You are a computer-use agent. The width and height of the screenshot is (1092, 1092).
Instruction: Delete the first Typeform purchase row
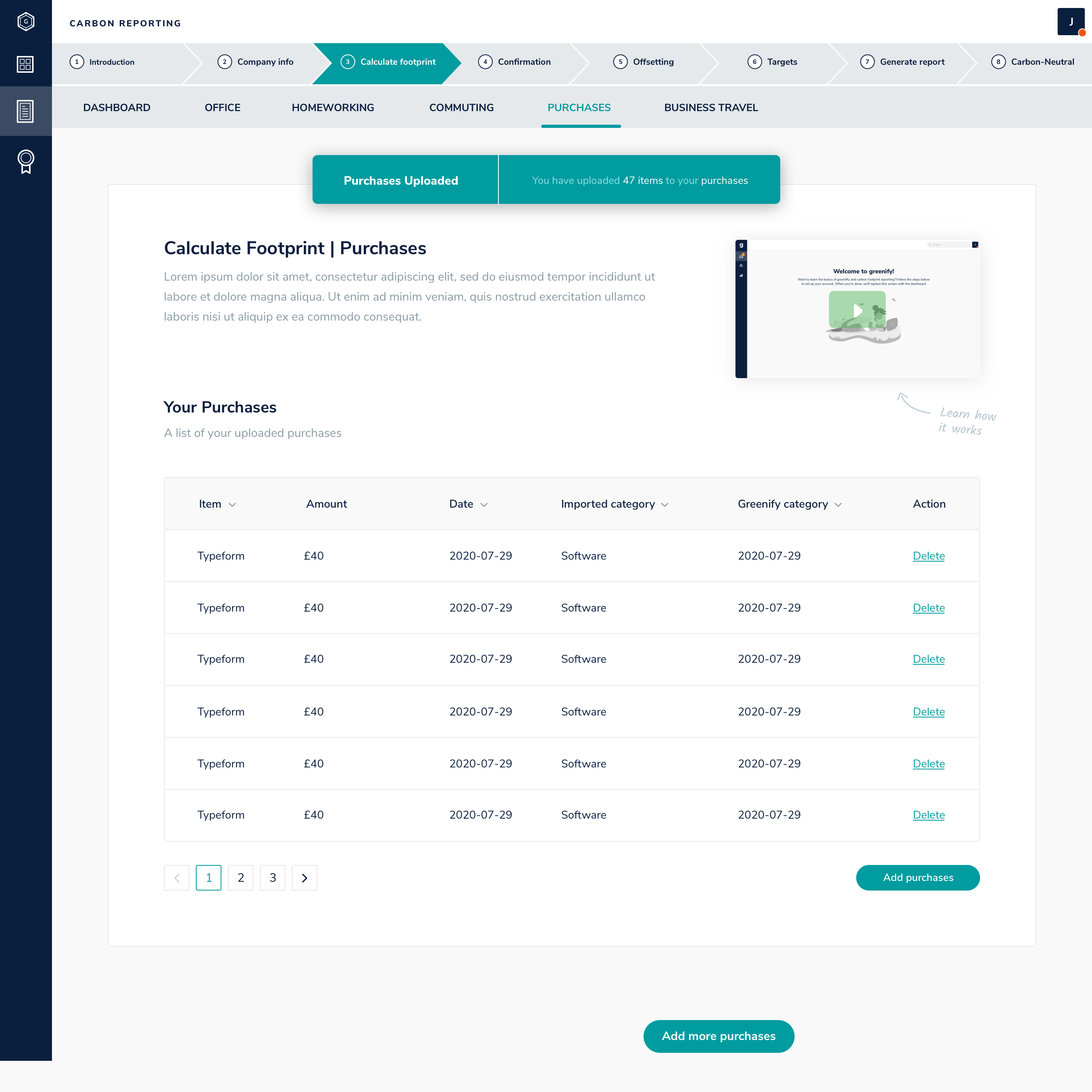(929, 556)
